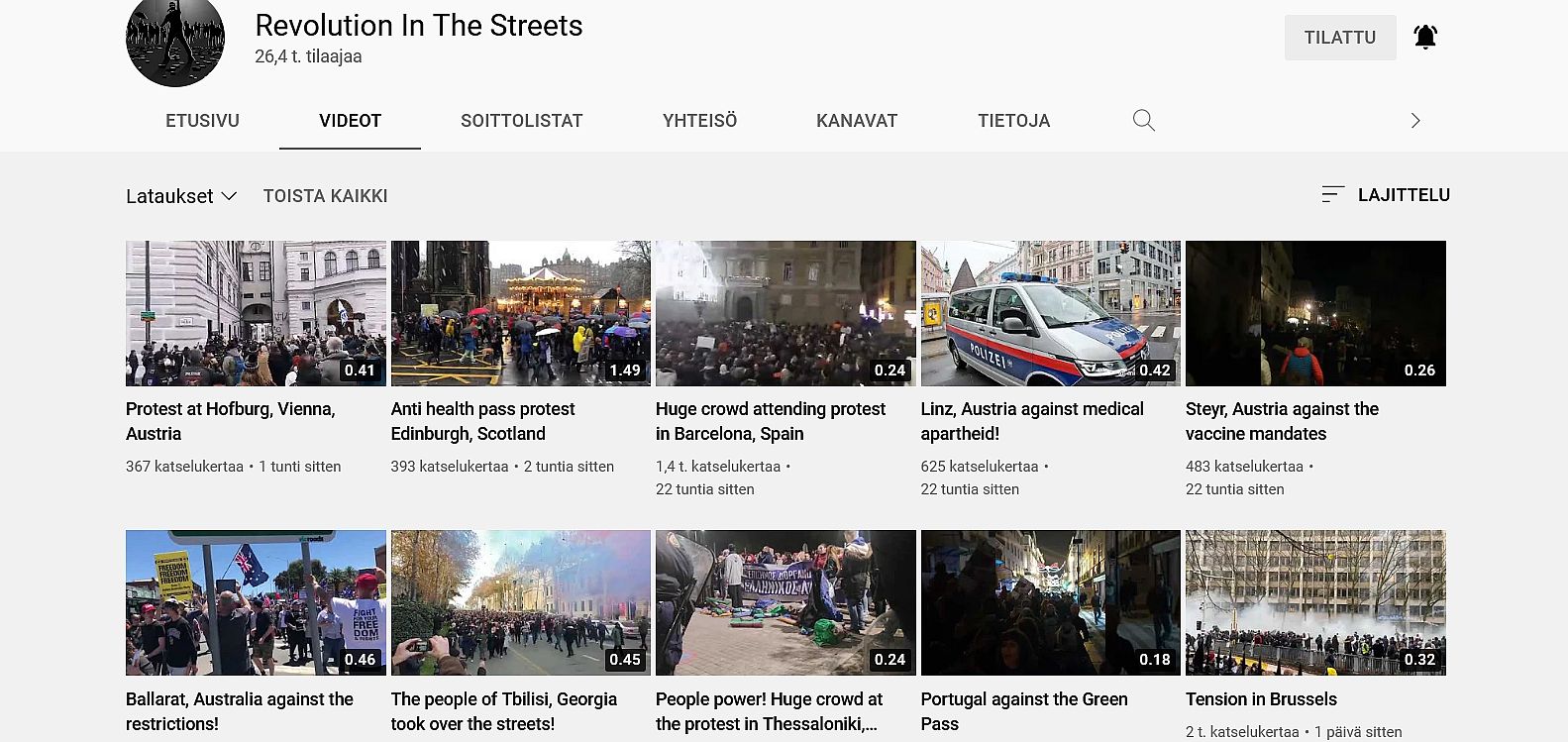Click the notification bell icon
This screenshot has width=1568, height=742.
pos(1425,38)
